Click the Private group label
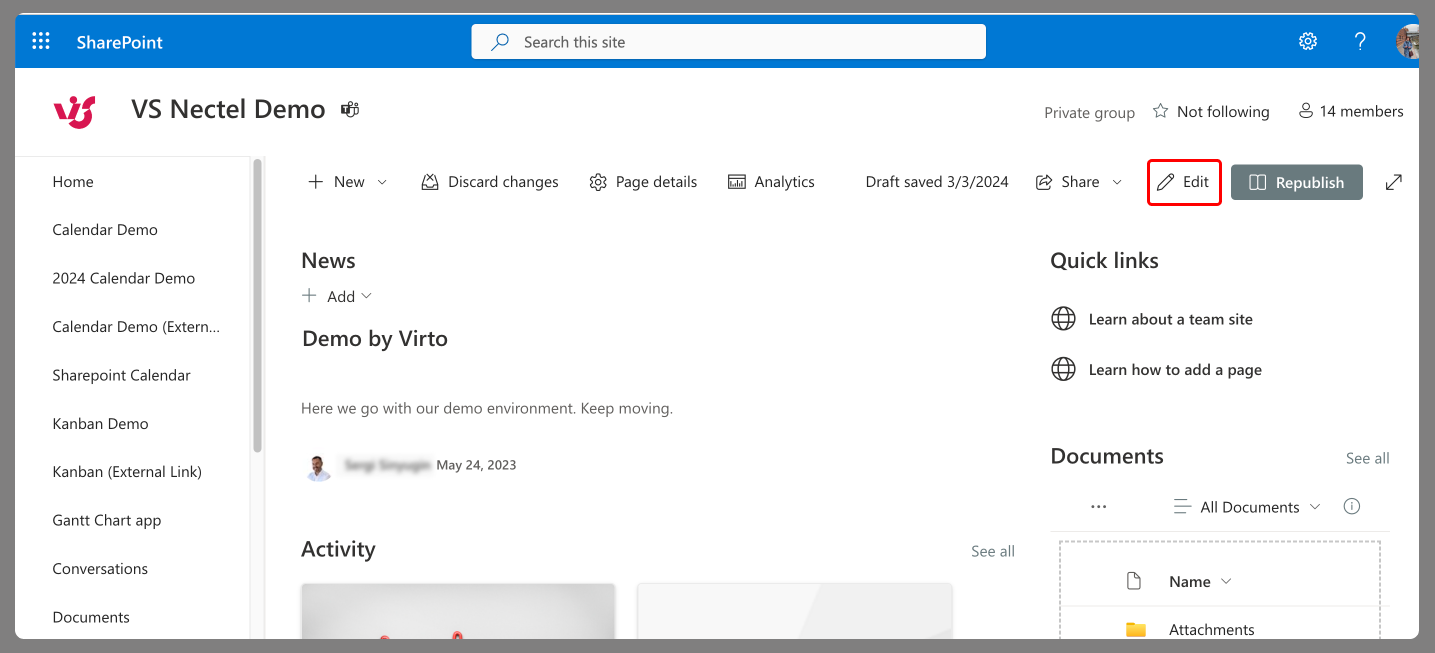 click(1089, 113)
